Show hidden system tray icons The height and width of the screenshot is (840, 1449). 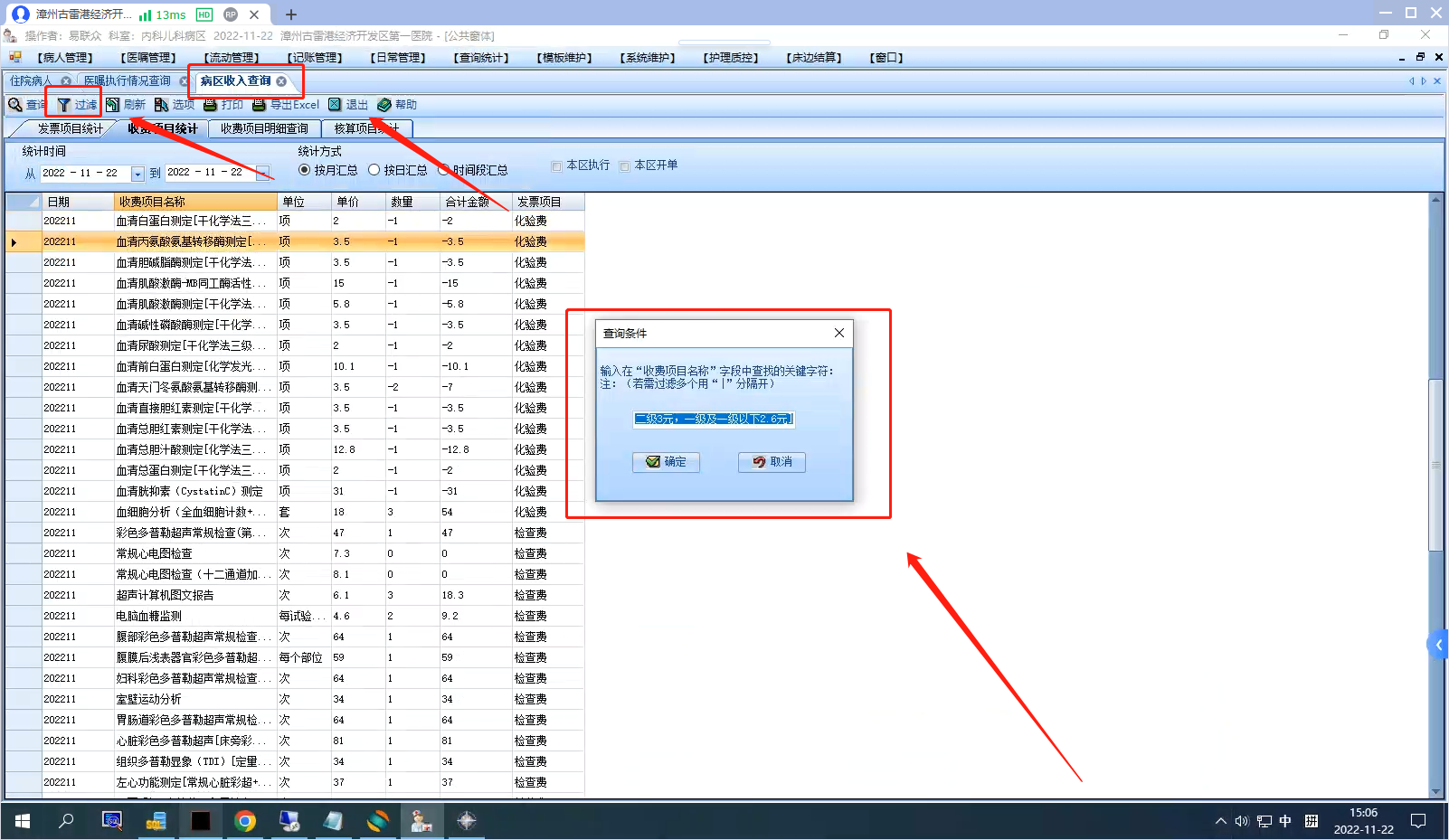click(x=1221, y=821)
